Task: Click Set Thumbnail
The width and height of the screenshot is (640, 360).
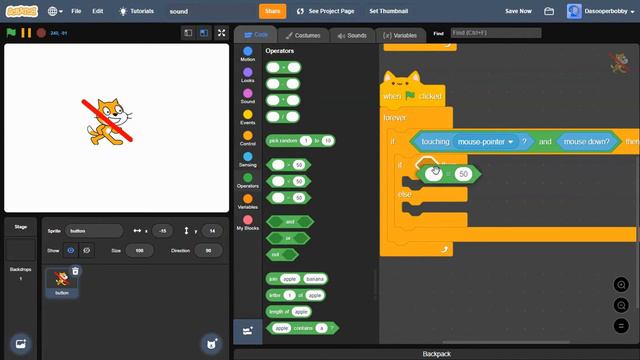Action: 389,11
